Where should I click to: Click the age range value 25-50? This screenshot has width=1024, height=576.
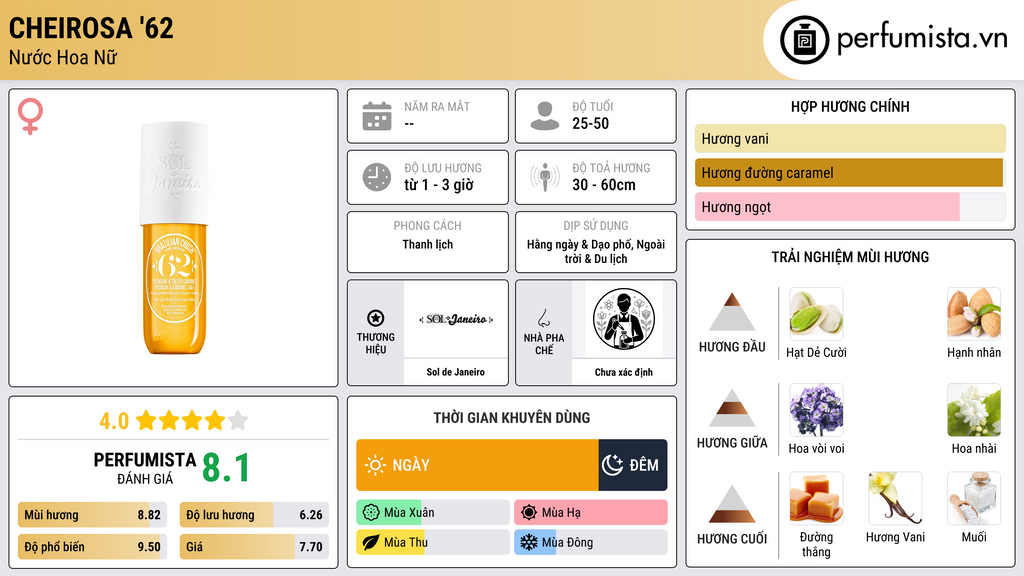pyautogui.click(x=590, y=123)
